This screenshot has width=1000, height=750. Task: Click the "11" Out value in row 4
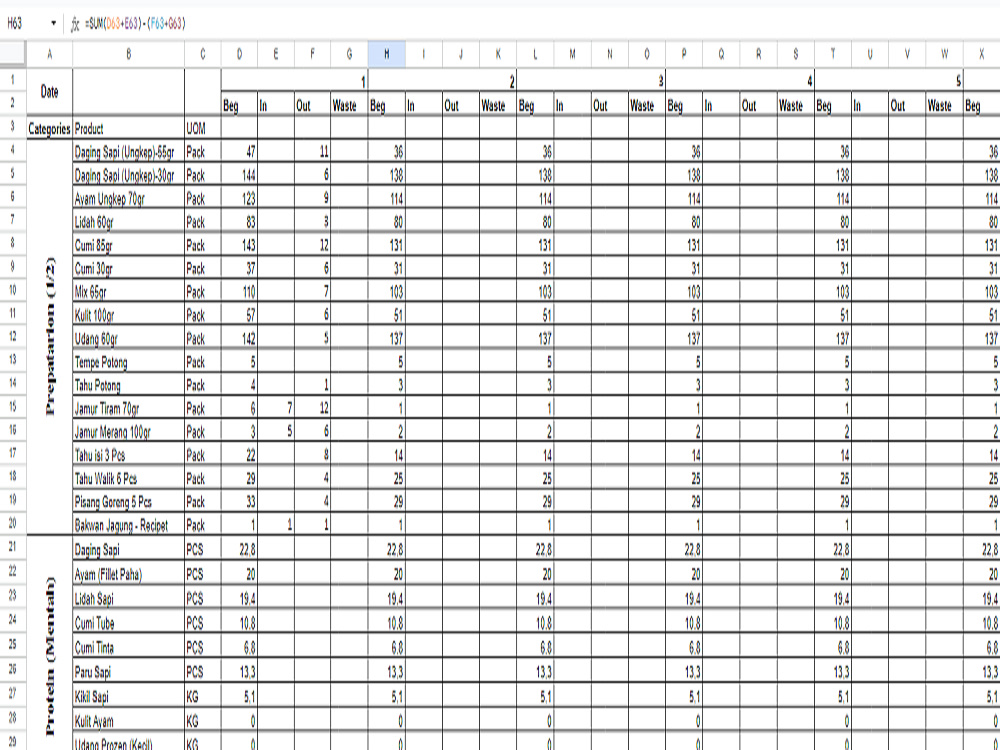point(312,152)
